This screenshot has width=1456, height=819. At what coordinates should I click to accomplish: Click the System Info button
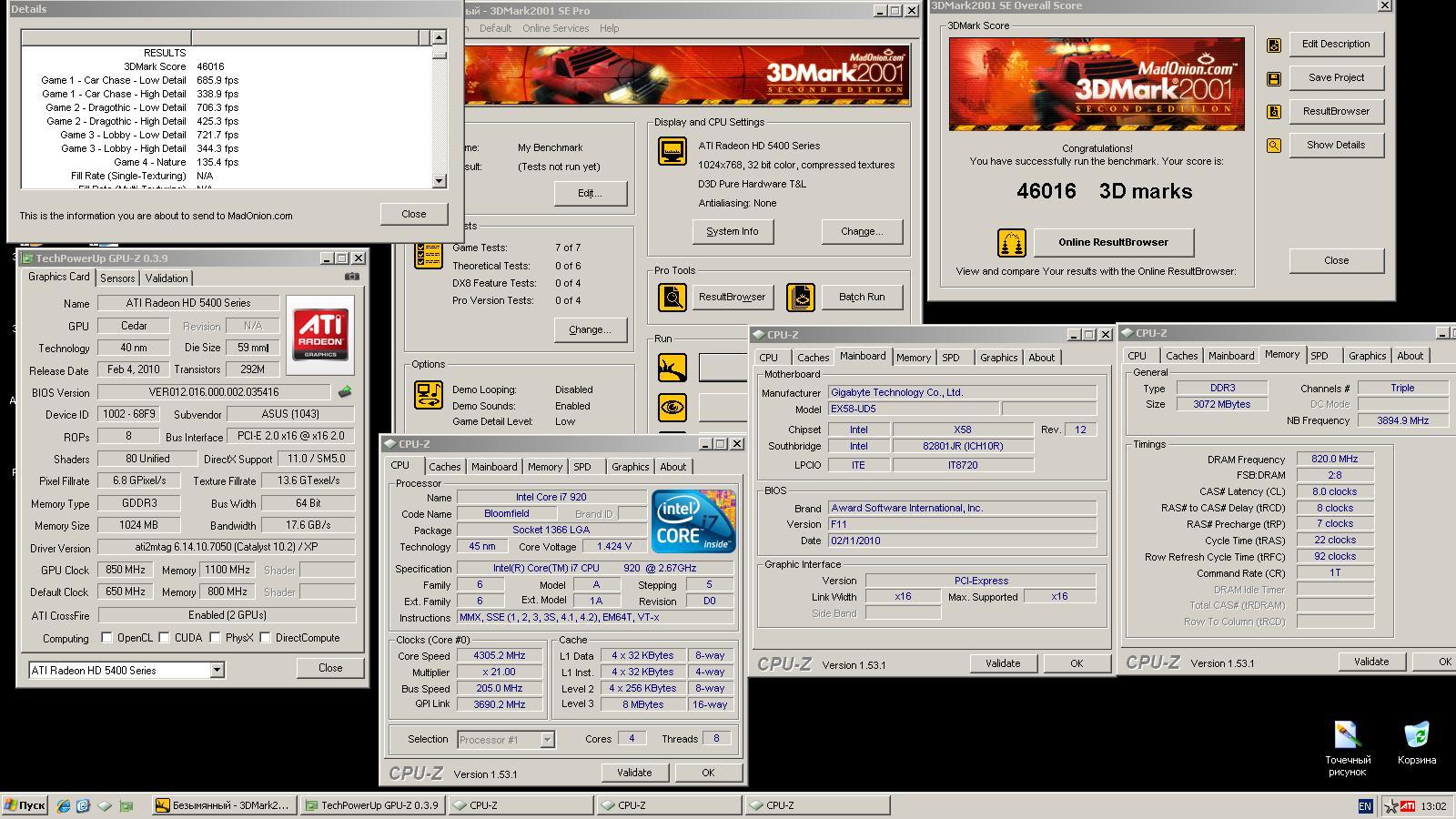pos(733,232)
